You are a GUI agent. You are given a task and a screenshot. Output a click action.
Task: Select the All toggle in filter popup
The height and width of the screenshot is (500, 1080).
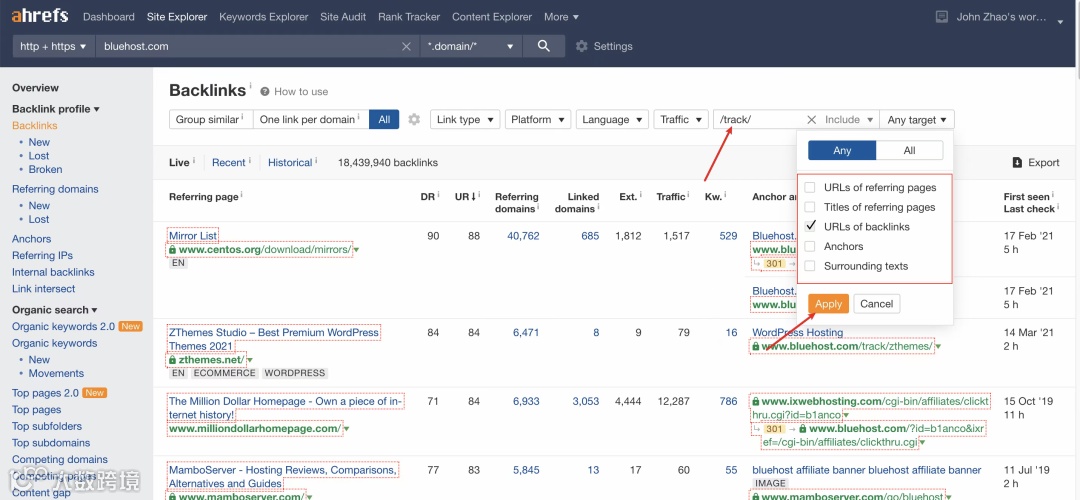tap(909, 151)
